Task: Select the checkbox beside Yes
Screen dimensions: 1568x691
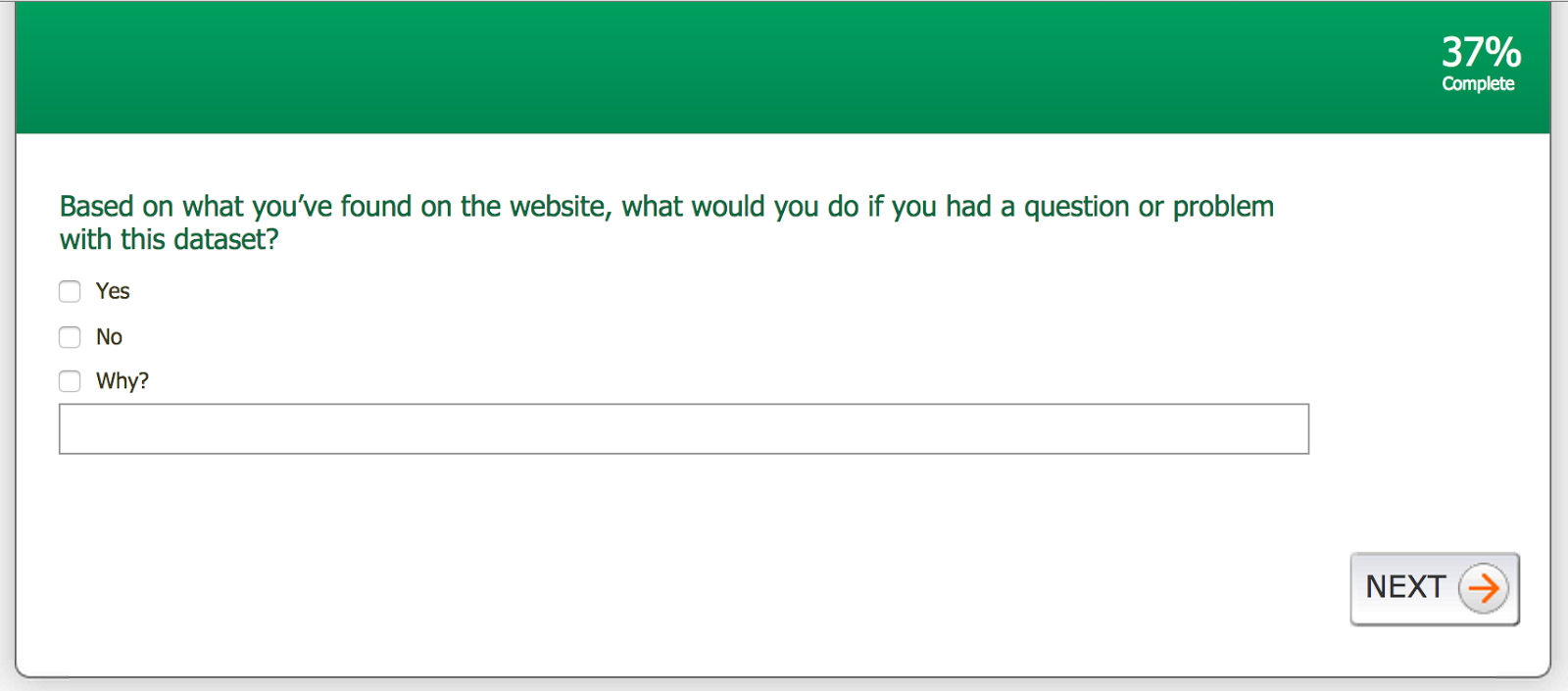Action: [x=70, y=291]
